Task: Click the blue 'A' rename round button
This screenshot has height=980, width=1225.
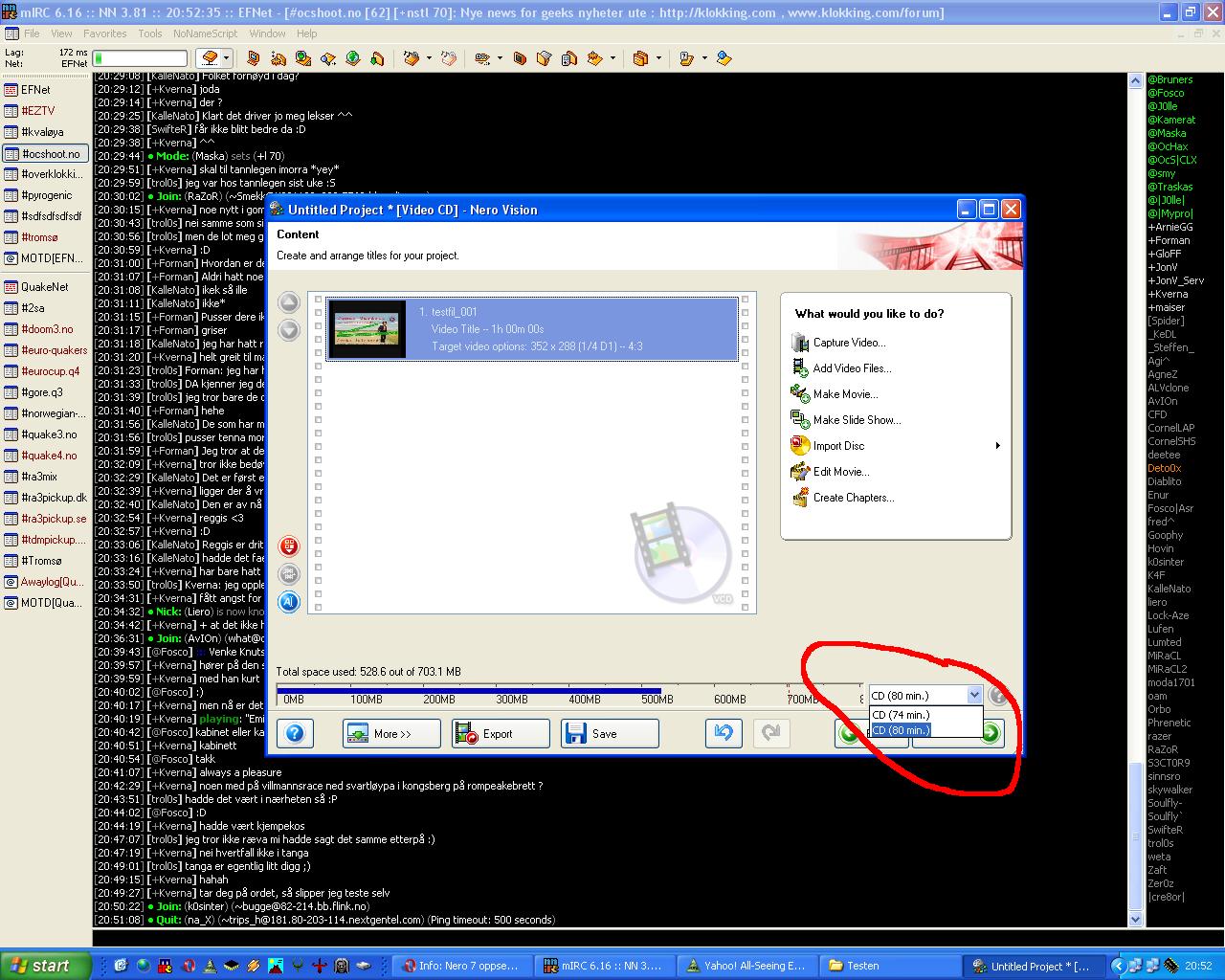Action: click(289, 601)
